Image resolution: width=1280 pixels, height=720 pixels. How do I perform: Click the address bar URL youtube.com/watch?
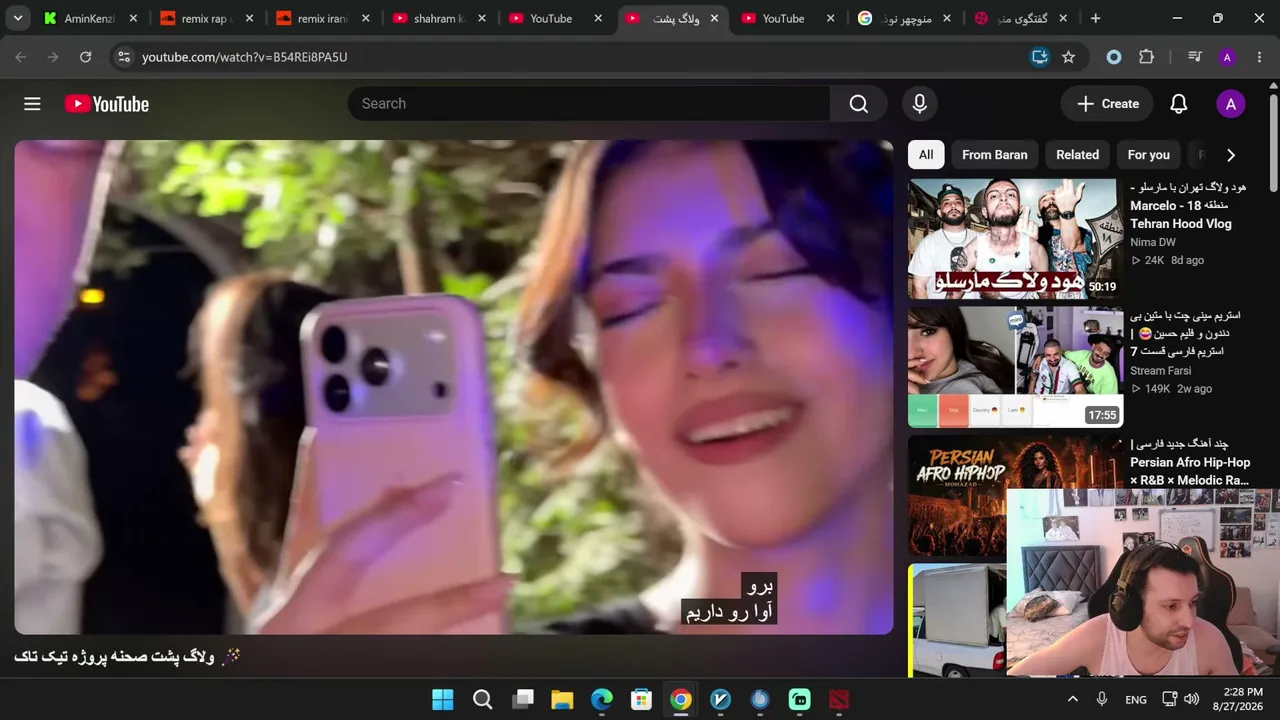244,57
